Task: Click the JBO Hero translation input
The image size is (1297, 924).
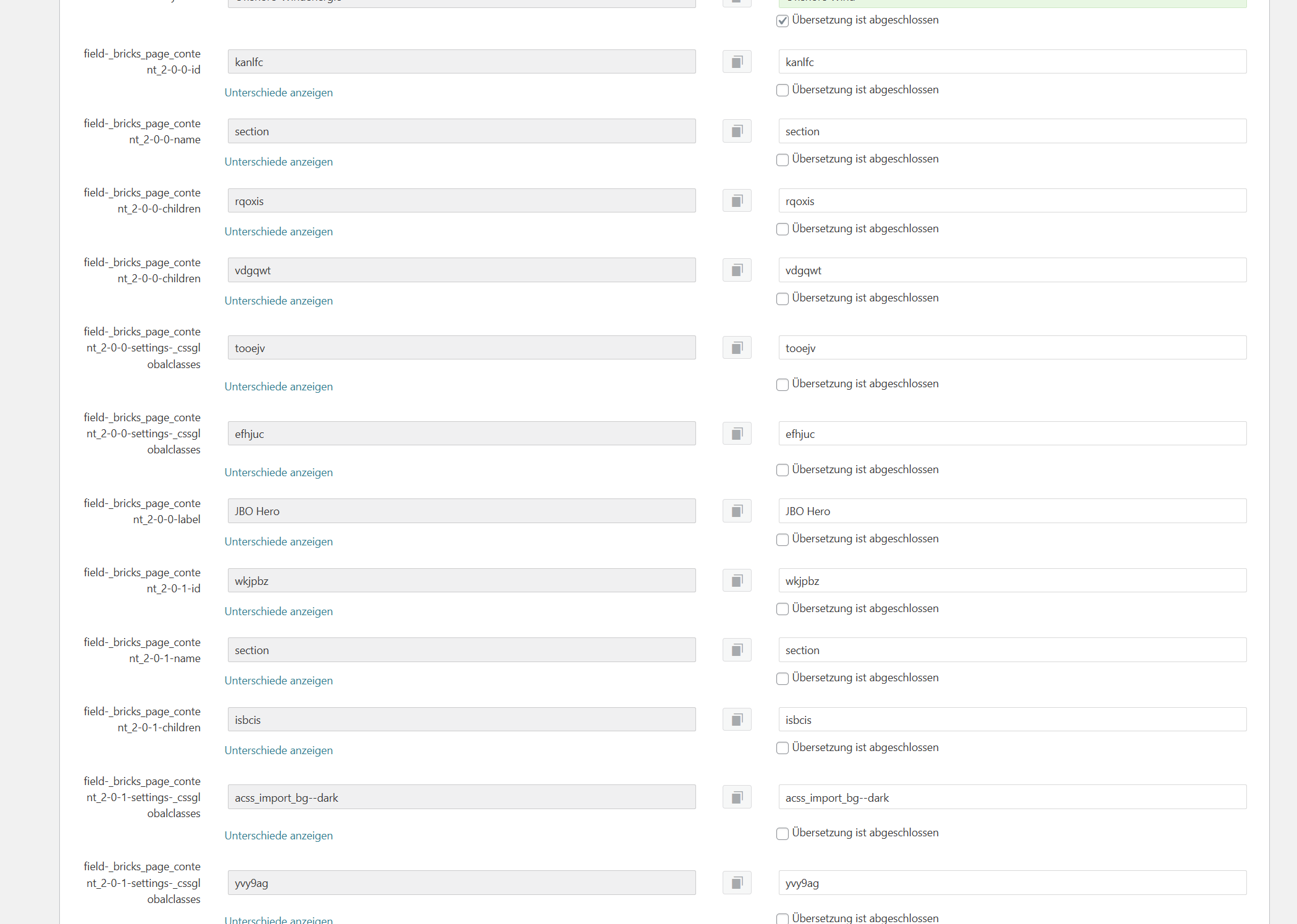Action: tap(1012, 511)
